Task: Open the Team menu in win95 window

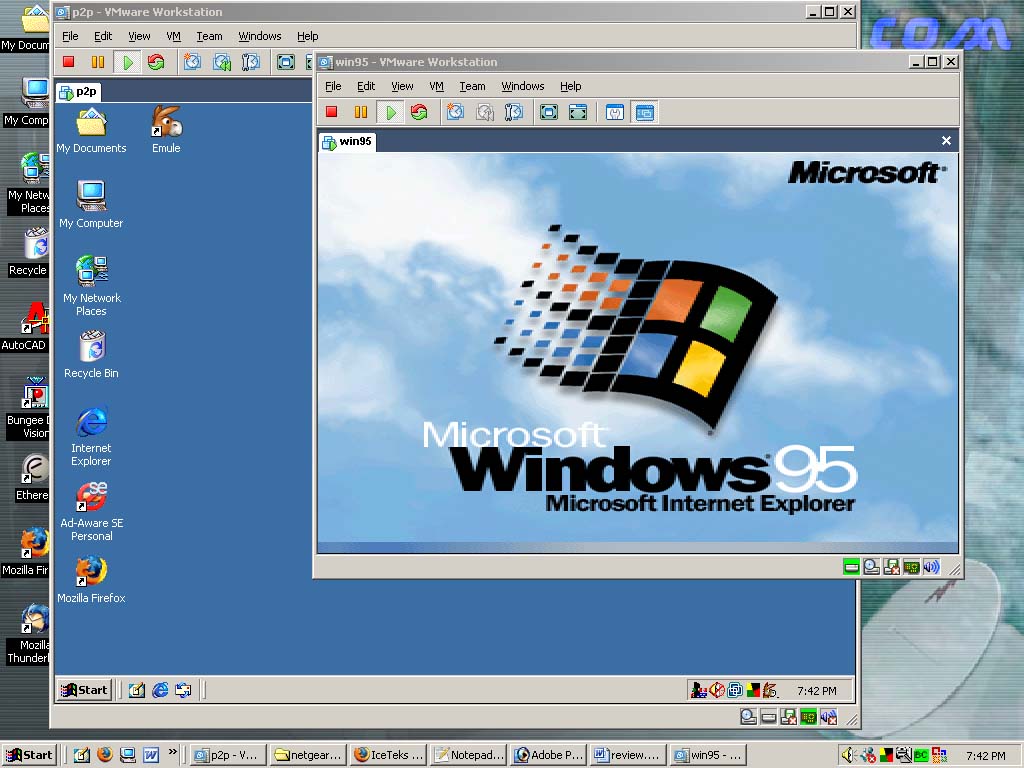Action: 472,86
